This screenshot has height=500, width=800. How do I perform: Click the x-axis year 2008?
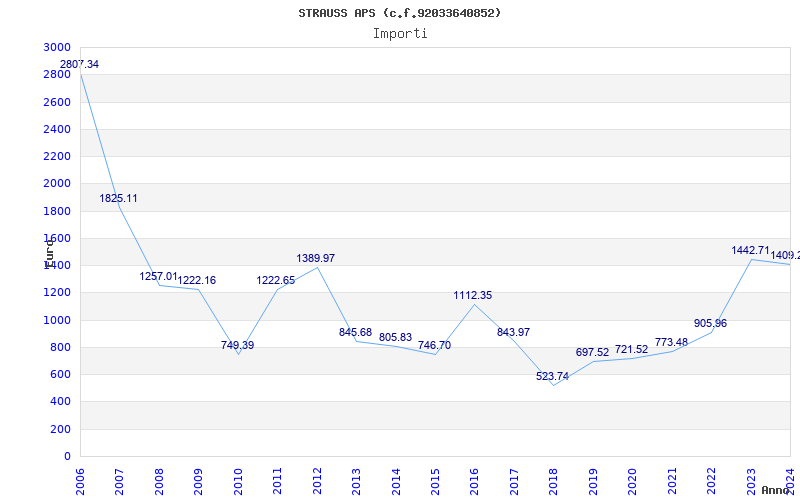click(x=159, y=482)
